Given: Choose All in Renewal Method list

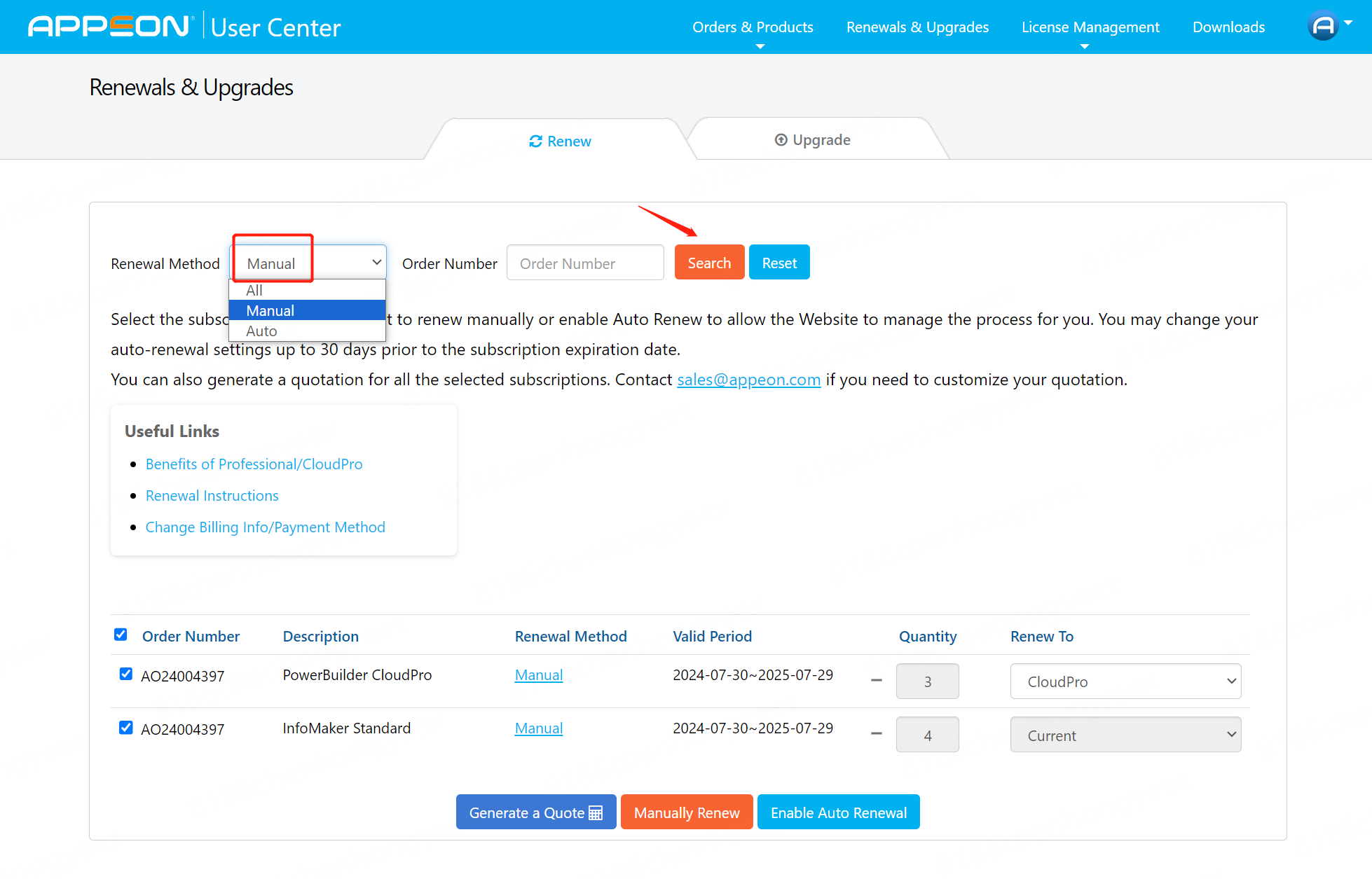Looking at the screenshot, I should tap(307, 290).
